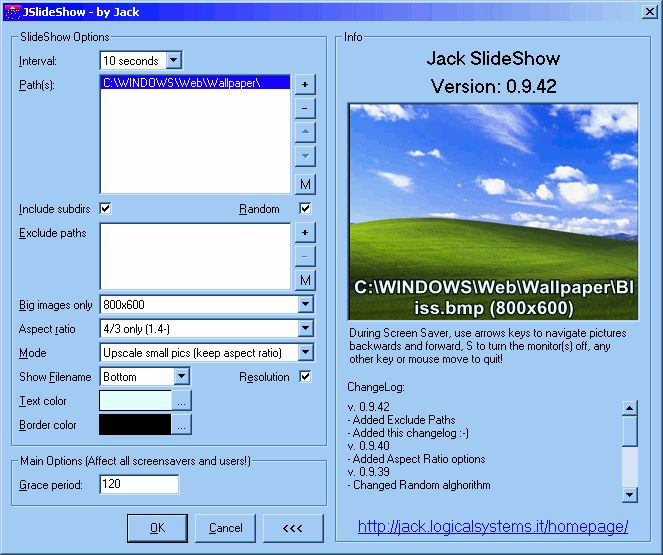
Task: Click changelog entry 'v. 0.9.40'
Action: click(x=368, y=446)
